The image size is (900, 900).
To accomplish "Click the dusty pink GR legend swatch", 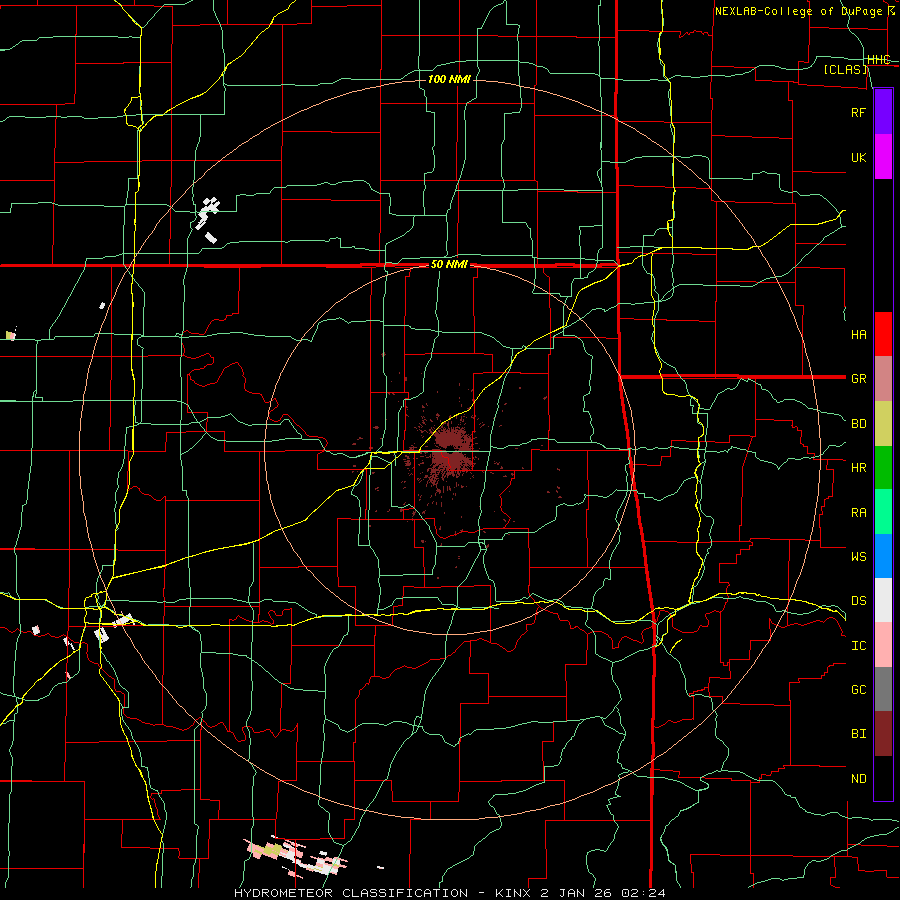I will [x=883, y=379].
